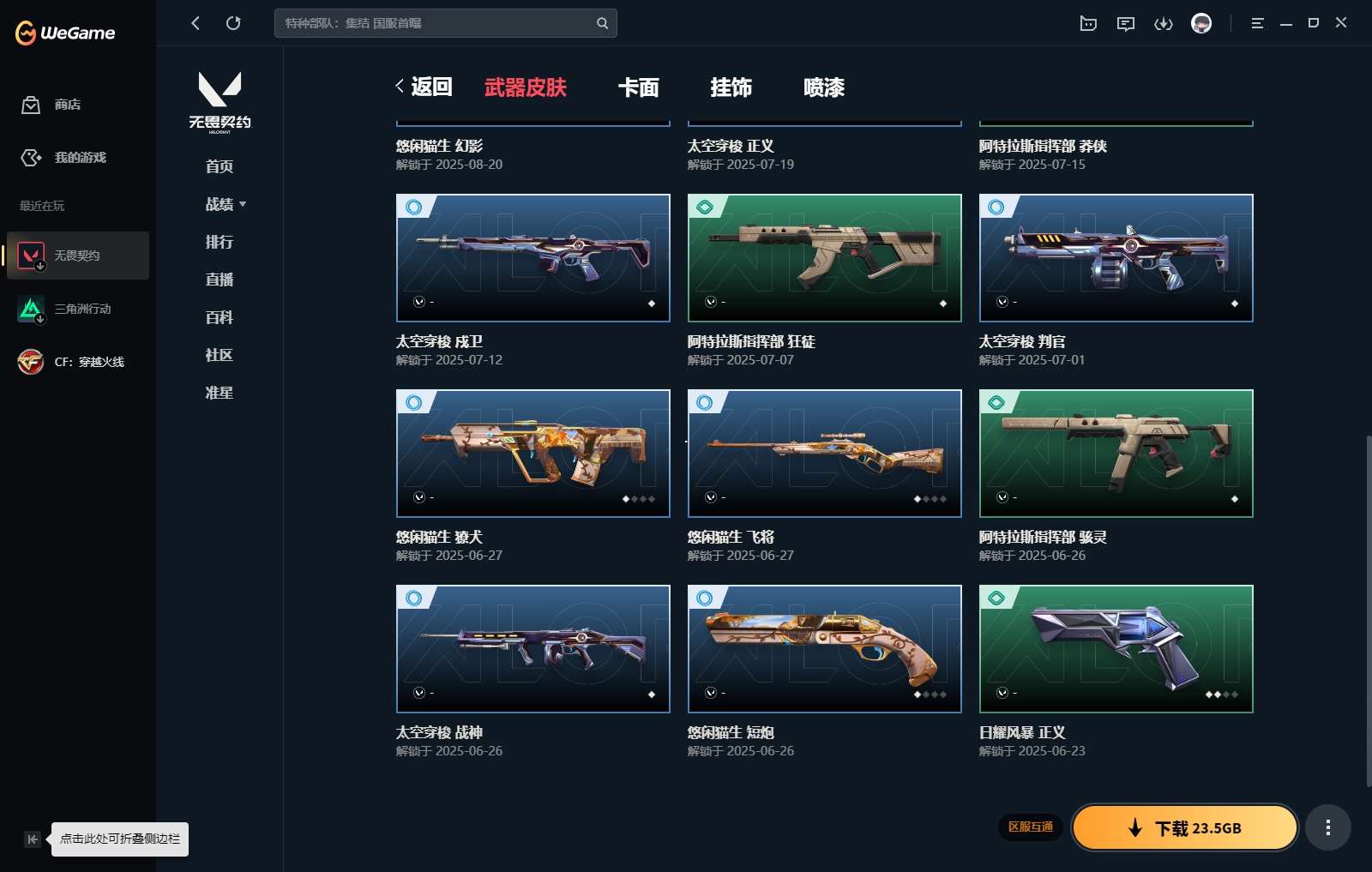Open the three-dot more options button

[1327, 827]
